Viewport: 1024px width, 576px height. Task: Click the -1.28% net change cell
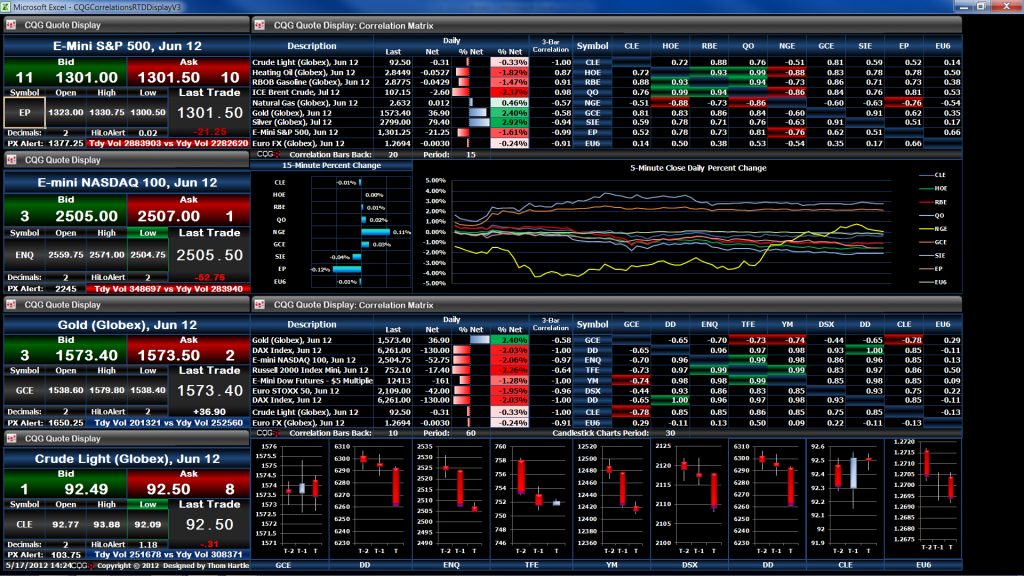[509, 380]
